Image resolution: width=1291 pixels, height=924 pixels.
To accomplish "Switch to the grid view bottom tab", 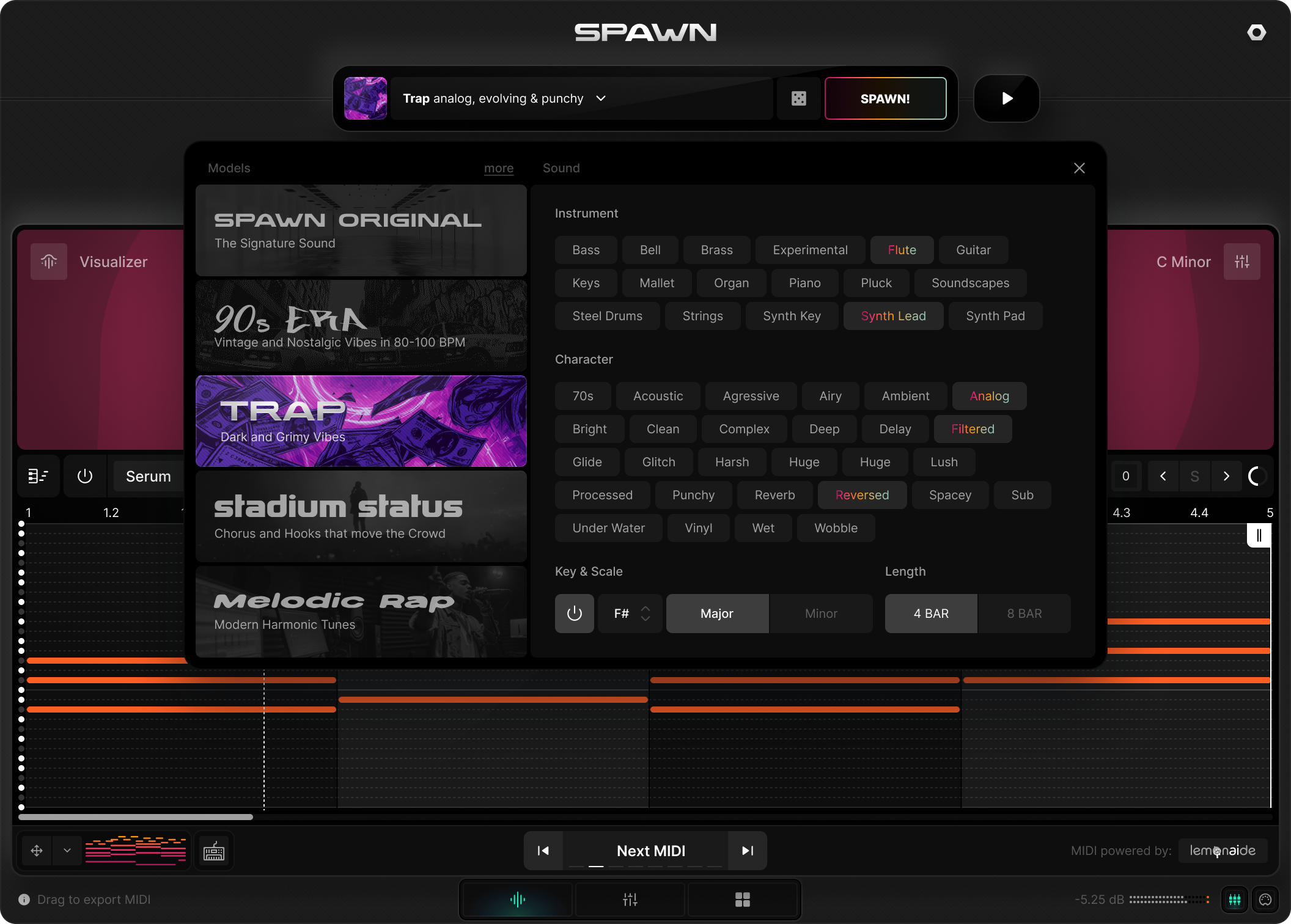I will click(743, 900).
